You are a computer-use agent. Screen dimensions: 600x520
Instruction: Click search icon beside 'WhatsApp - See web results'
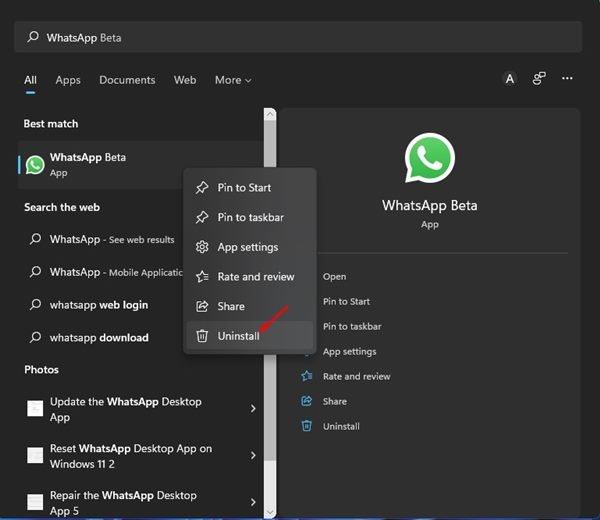[x=35, y=239]
